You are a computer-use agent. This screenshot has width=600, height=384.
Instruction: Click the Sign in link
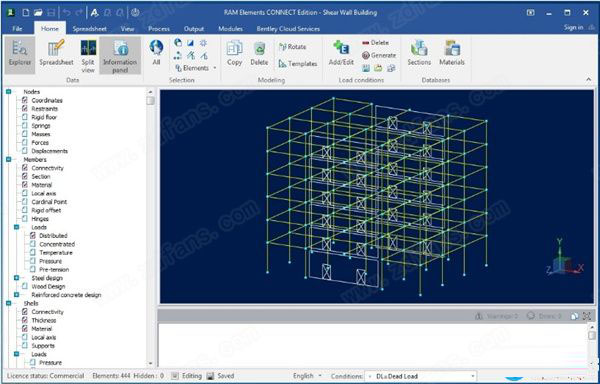pyautogui.click(x=573, y=27)
